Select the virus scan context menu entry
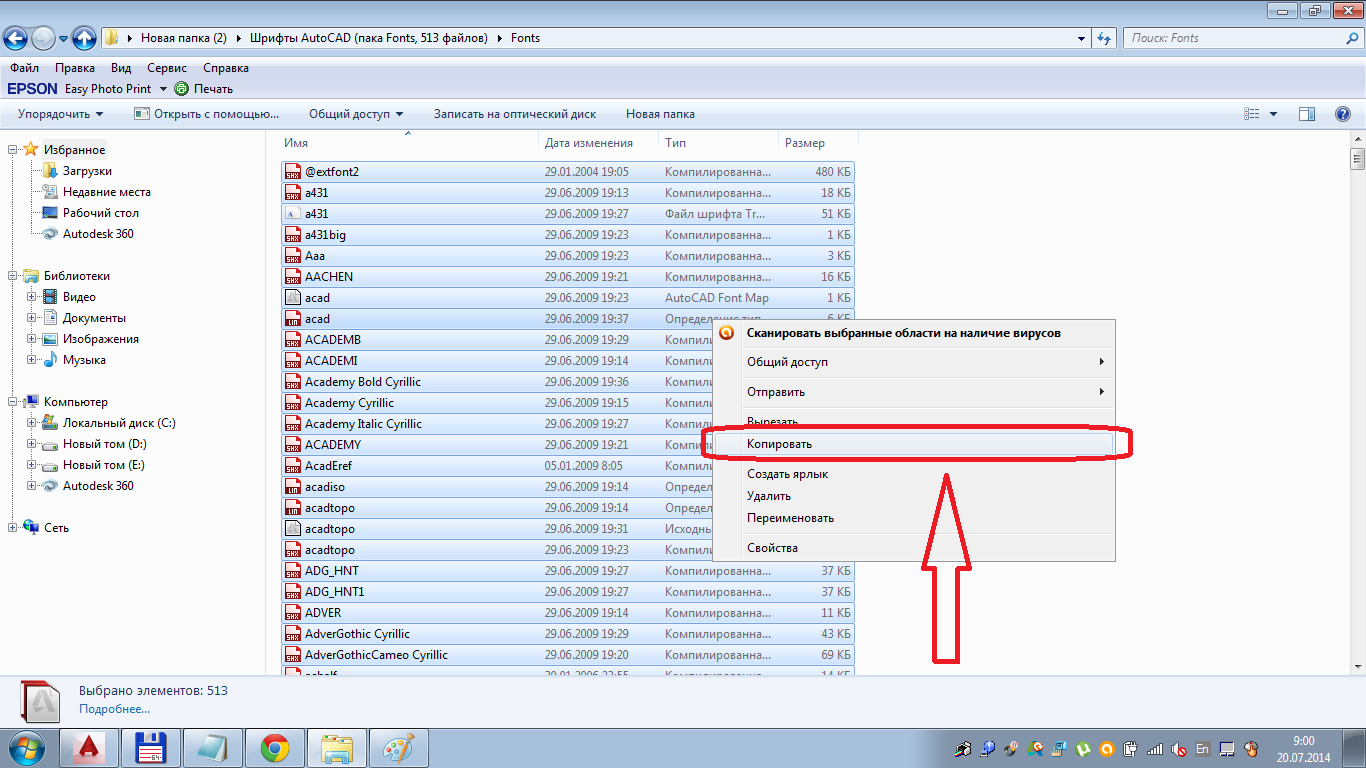 914,333
